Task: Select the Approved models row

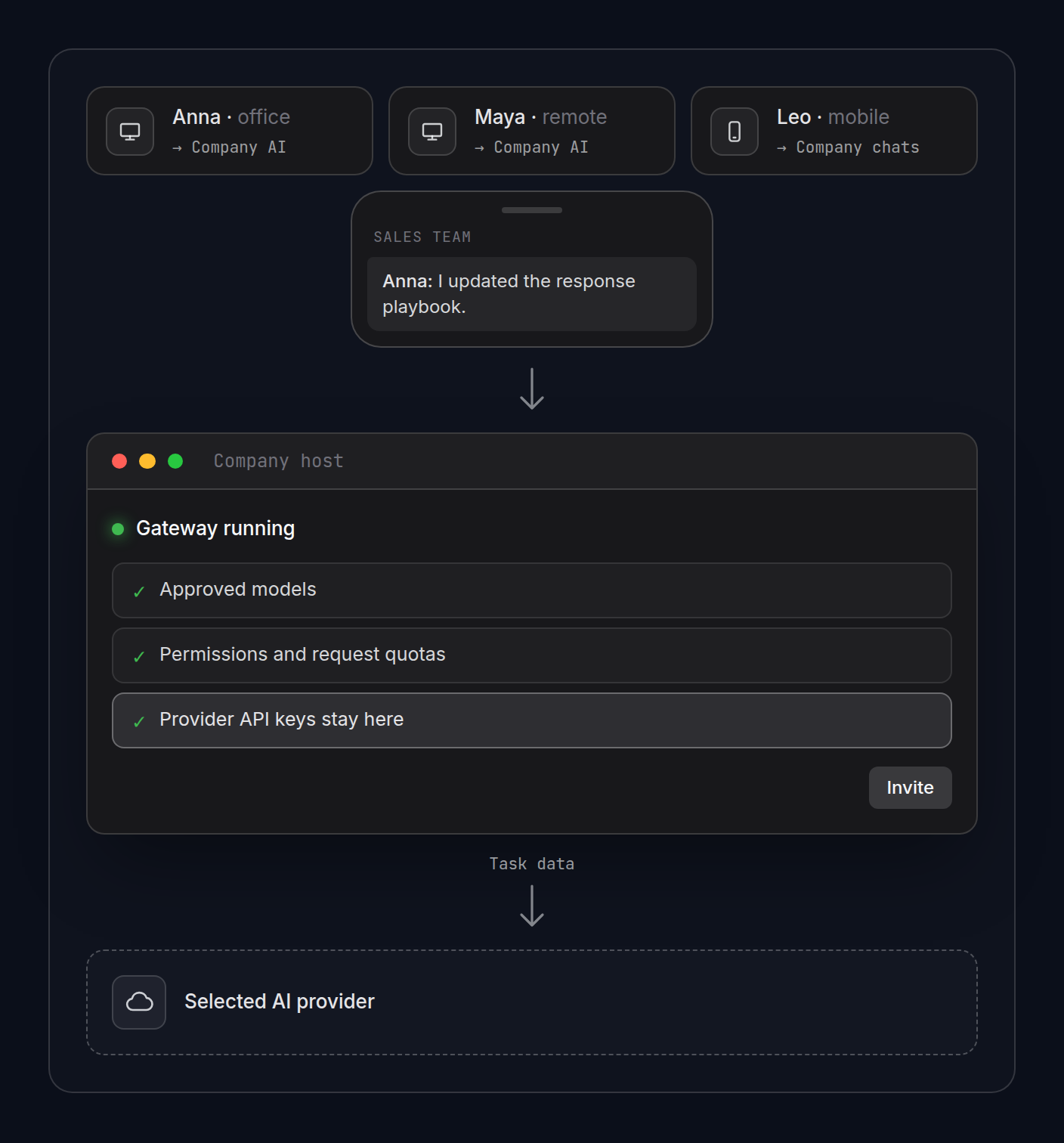Action: coord(532,590)
